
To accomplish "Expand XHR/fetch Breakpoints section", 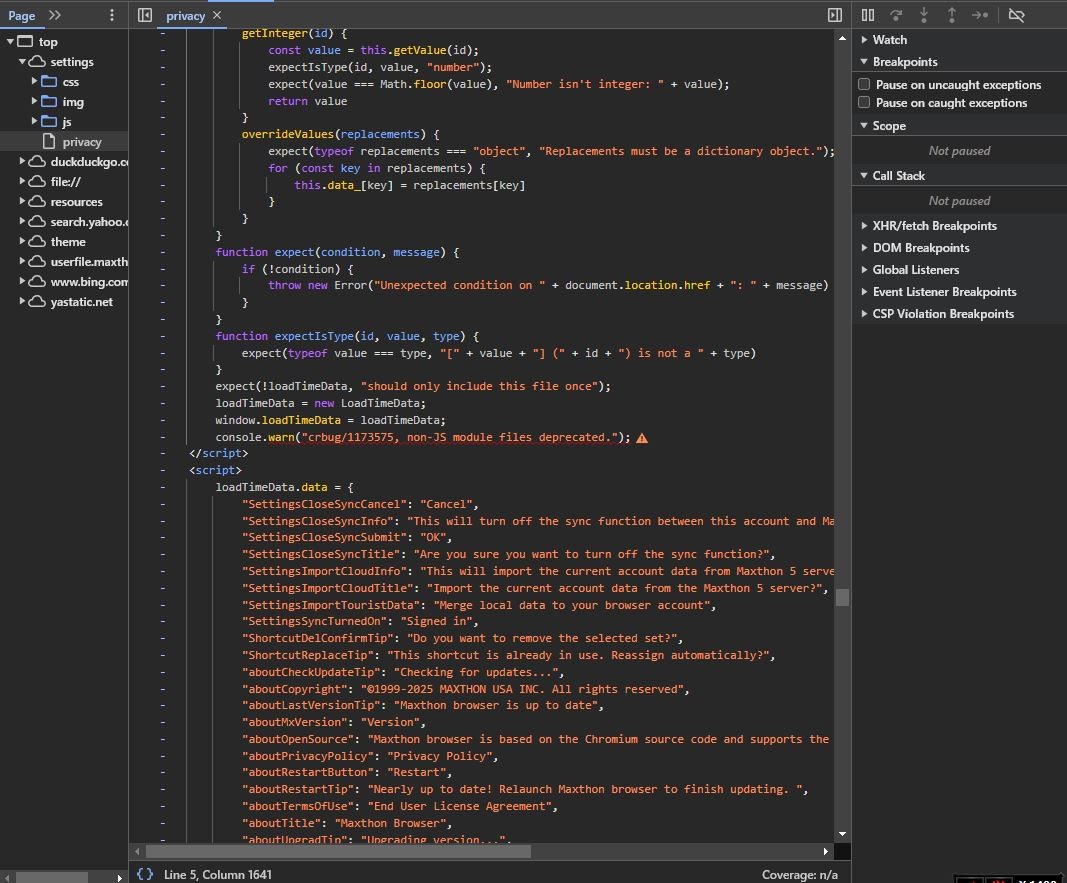I will tap(864, 225).
